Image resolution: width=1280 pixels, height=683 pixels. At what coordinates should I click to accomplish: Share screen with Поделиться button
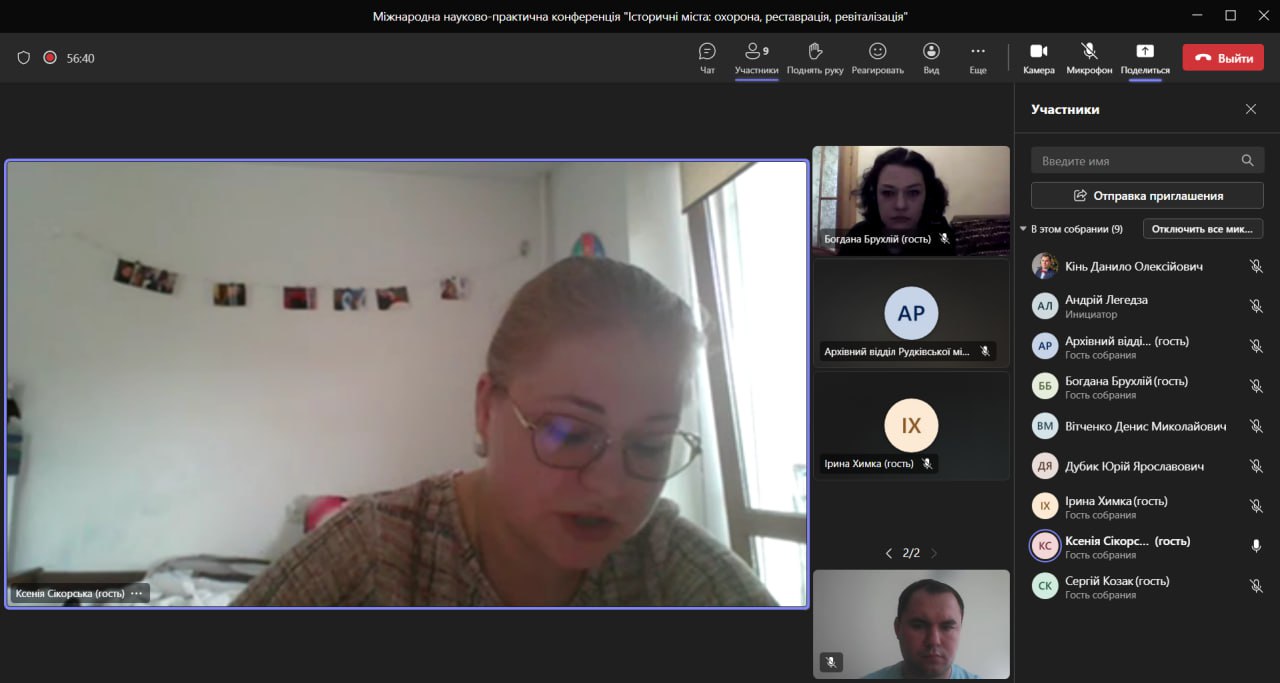coord(1145,58)
